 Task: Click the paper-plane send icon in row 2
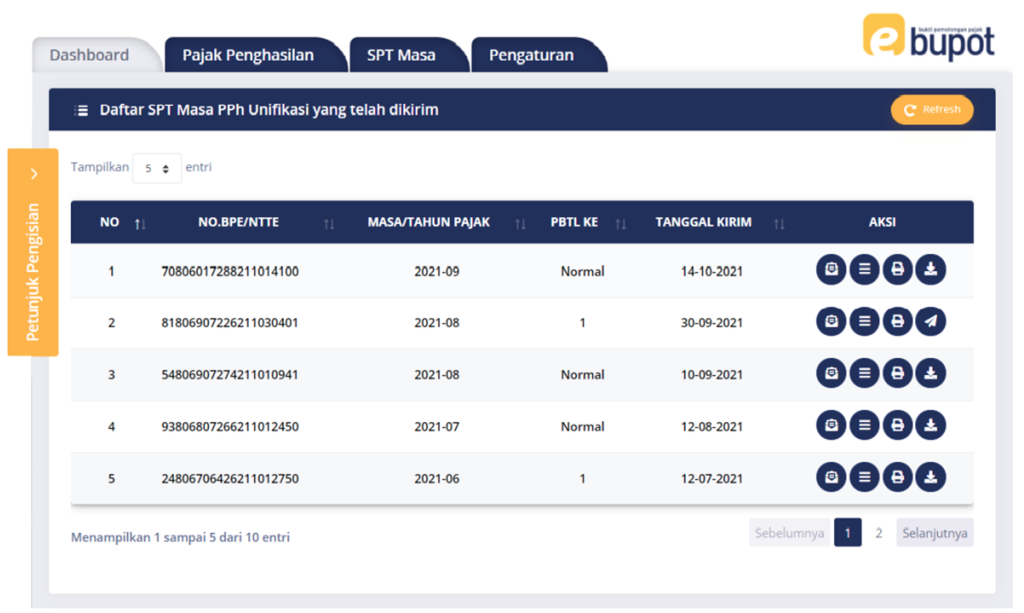click(x=931, y=322)
